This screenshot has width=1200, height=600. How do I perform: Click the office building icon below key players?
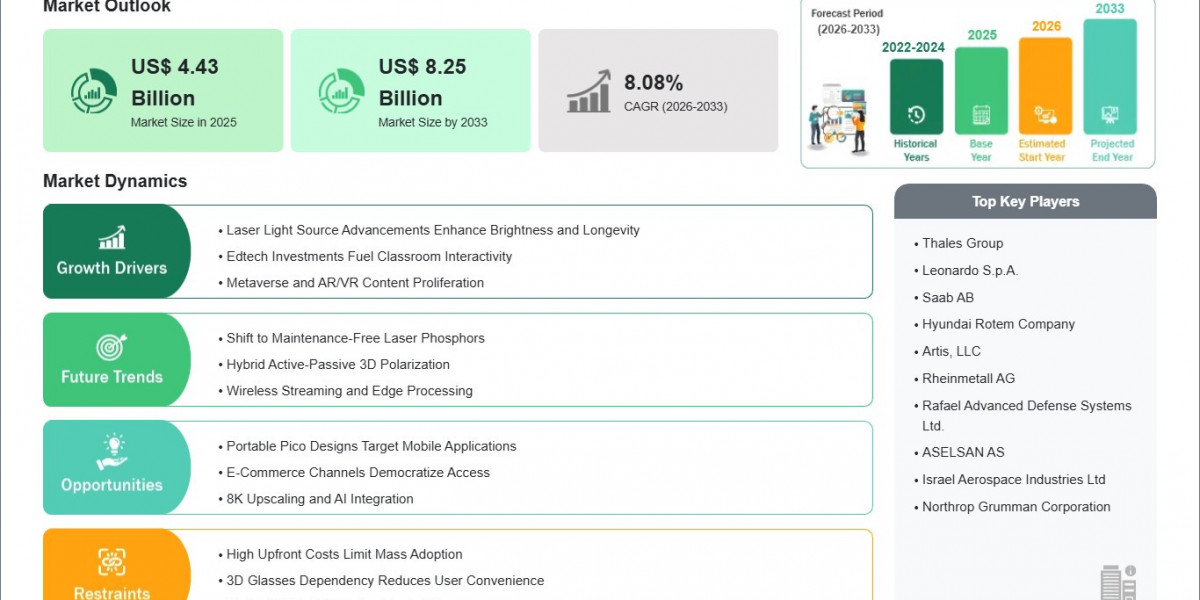click(x=1118, y=582)
